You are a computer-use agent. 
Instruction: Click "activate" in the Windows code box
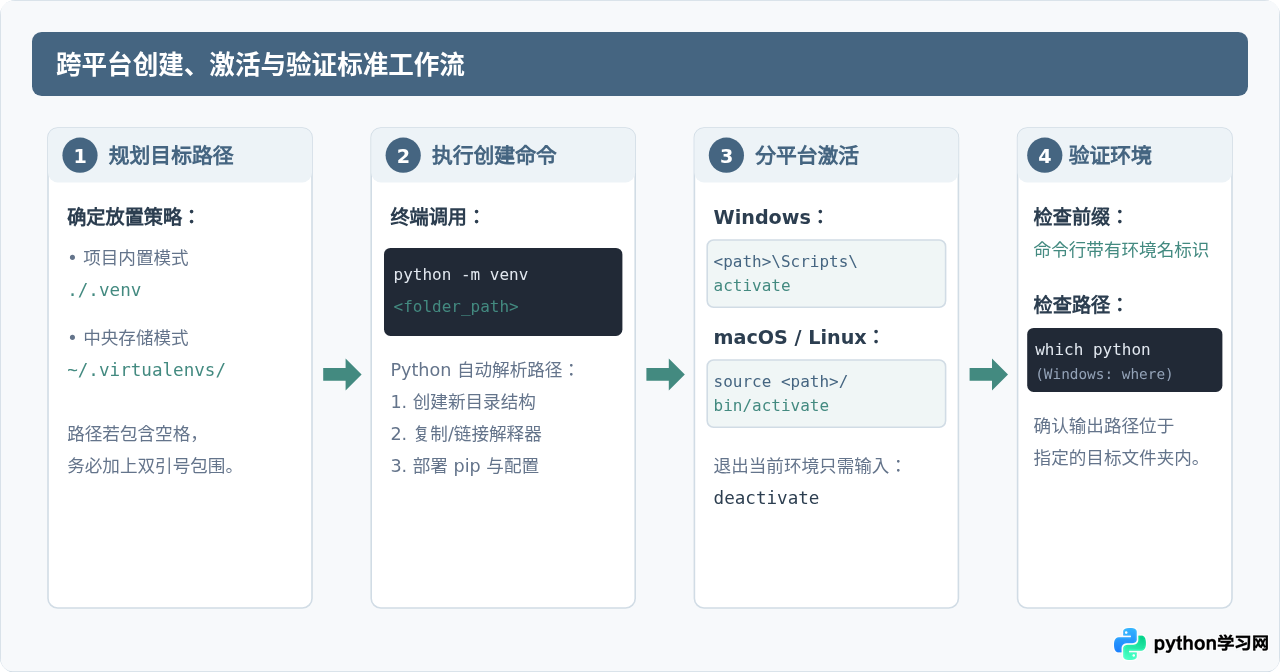pos(752,285)
